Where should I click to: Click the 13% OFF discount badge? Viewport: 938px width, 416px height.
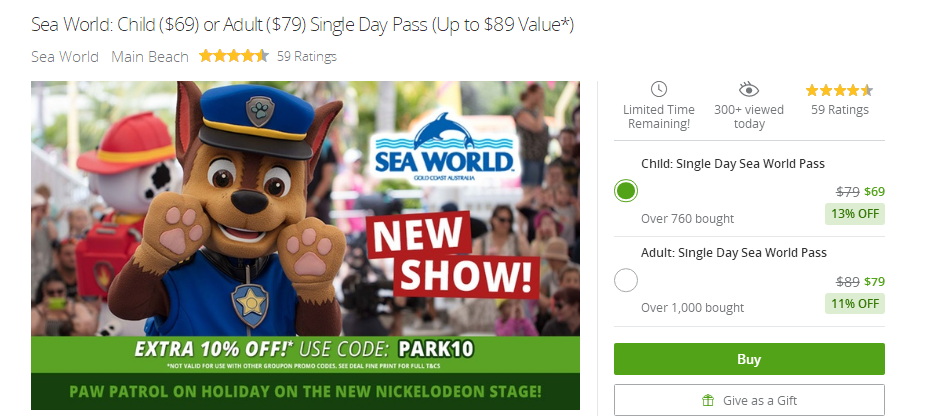[855, 214]
